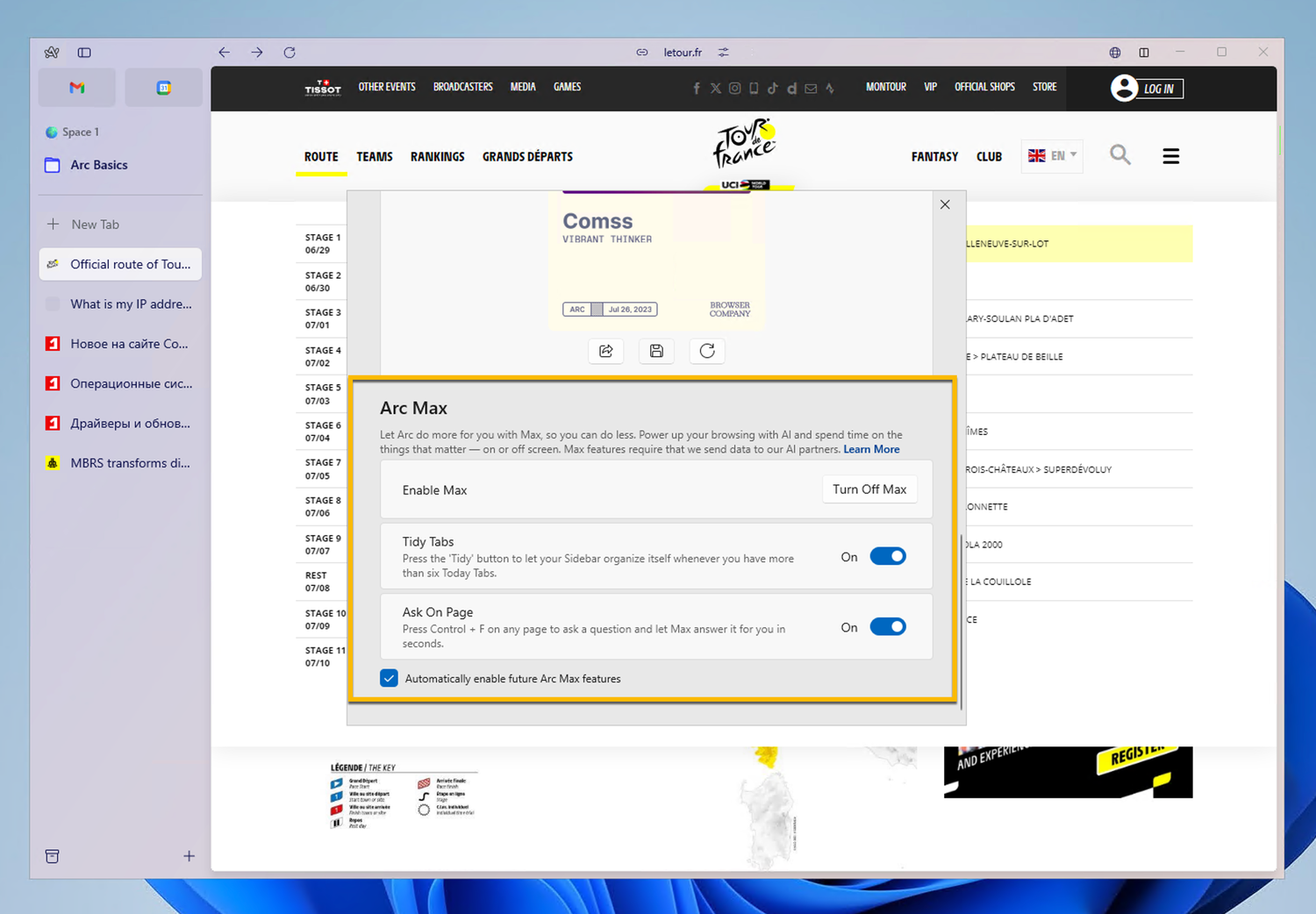This screenshot has height=914, width=1316.
Task: Open the hamburger menu on the site
Action: coord(1171,156)
